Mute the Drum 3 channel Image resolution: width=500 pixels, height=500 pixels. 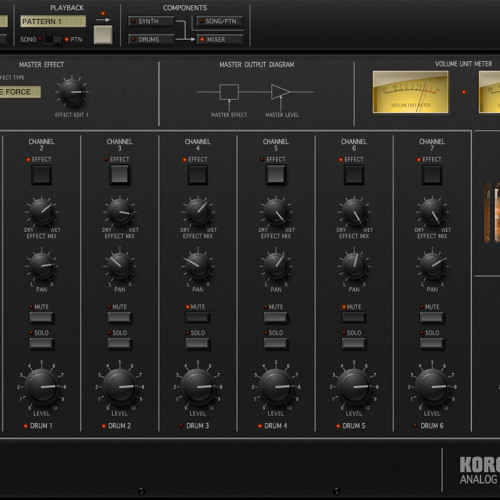pos(197,317)
